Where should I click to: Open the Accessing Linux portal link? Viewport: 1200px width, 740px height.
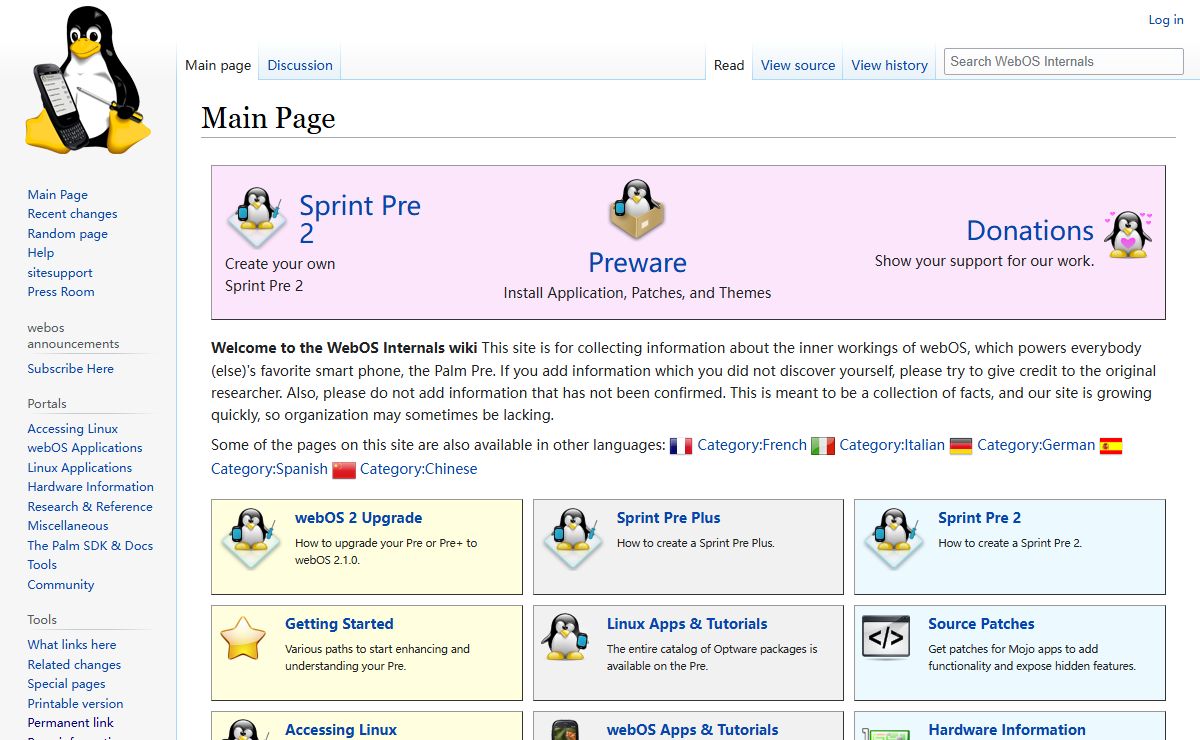tap(73, 429)
